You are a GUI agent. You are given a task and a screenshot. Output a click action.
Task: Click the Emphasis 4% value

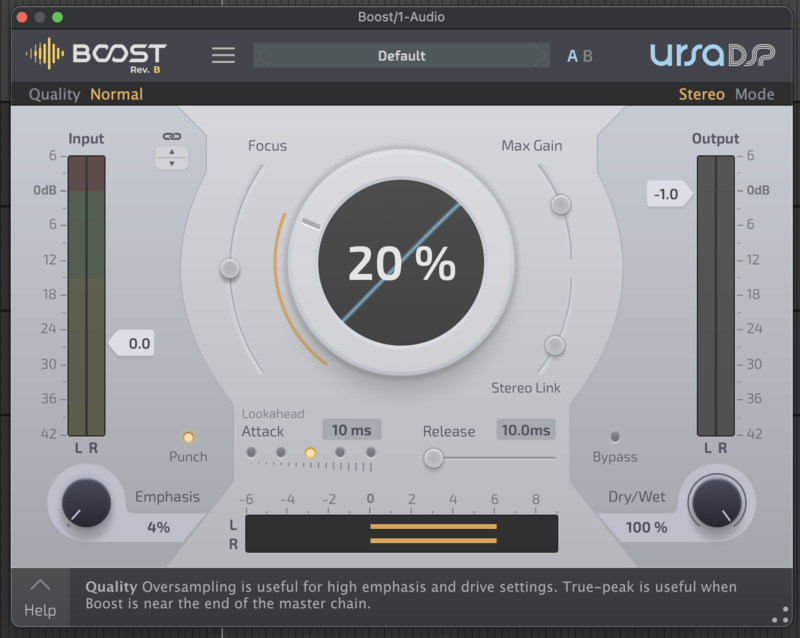click(159, 527)
